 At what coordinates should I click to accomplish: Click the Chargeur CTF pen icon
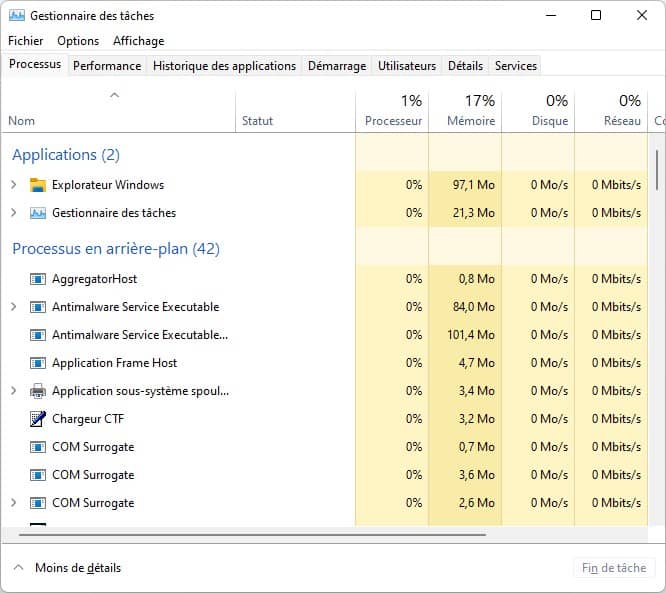[x=38, y=419]
